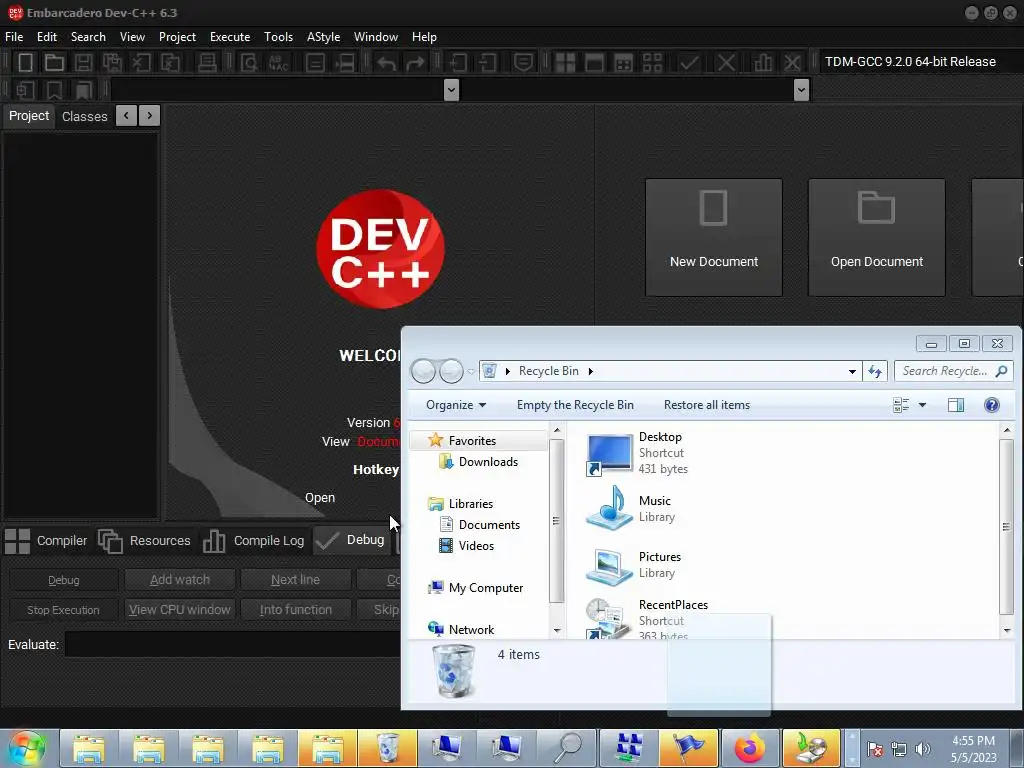
Task: Click the New Document tile
Action: point(714,237)
